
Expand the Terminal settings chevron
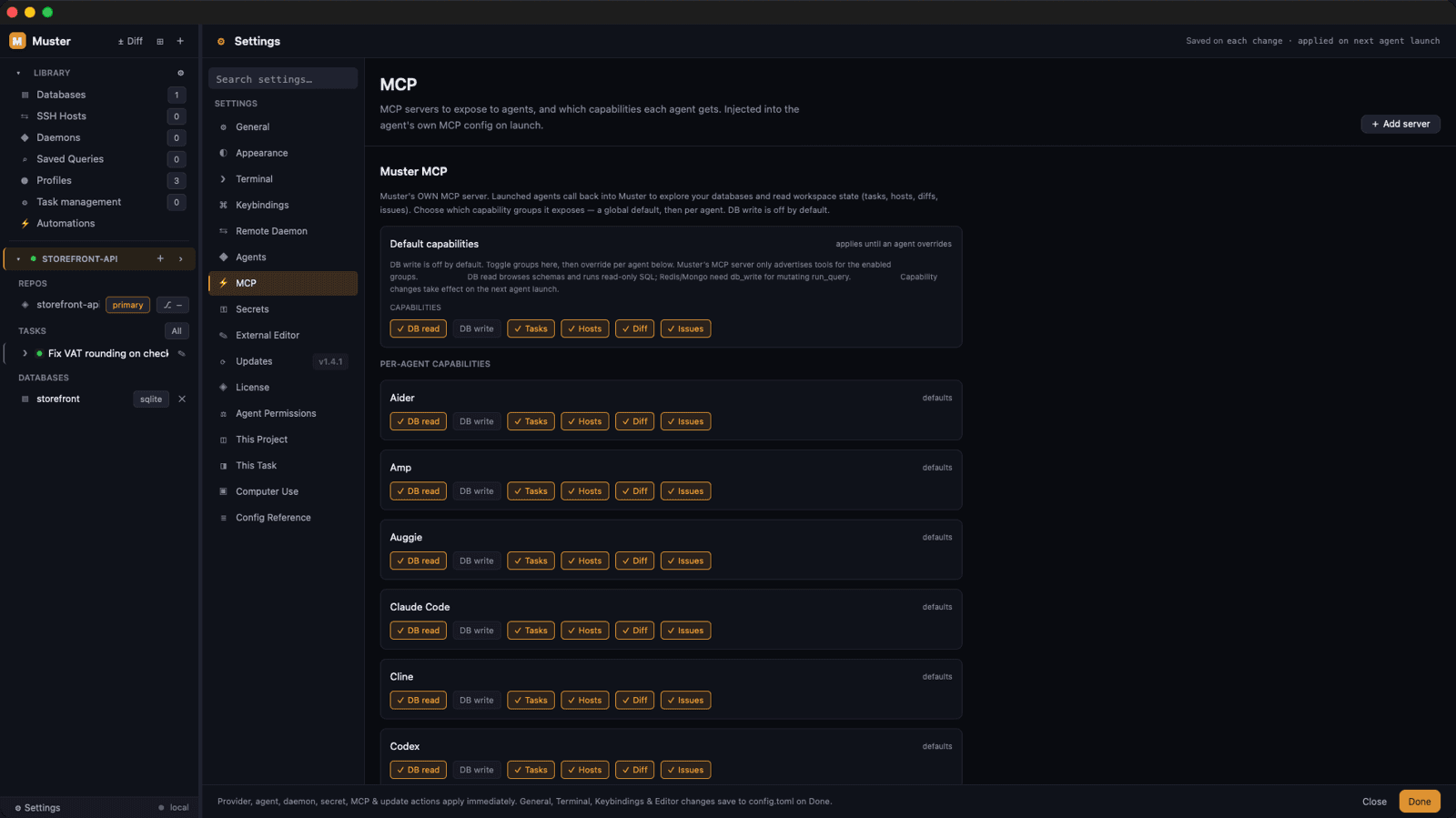[223, 179]
